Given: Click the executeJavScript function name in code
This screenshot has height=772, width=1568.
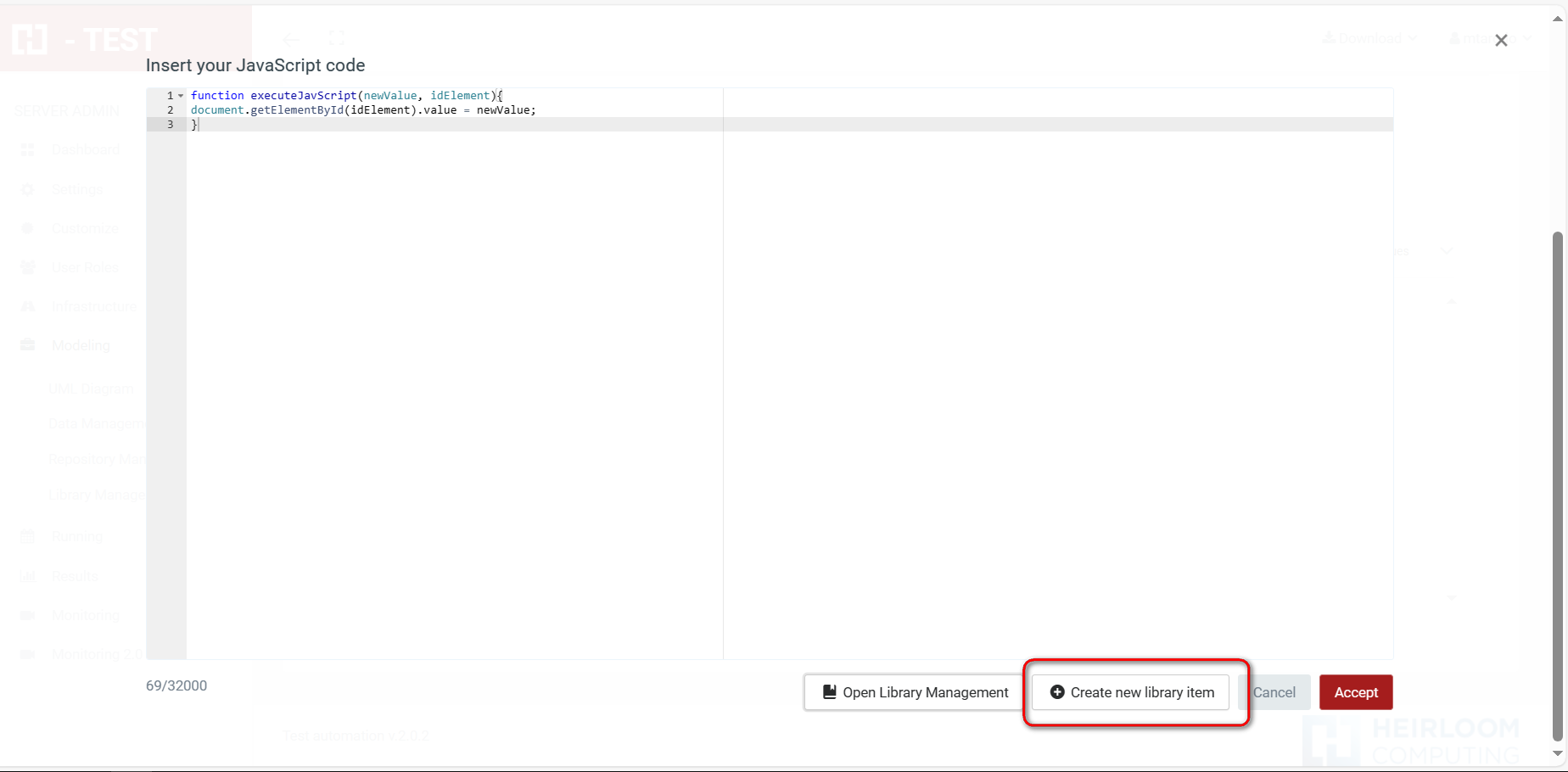Looking at the screenshot, I should (x=303, y=96).
